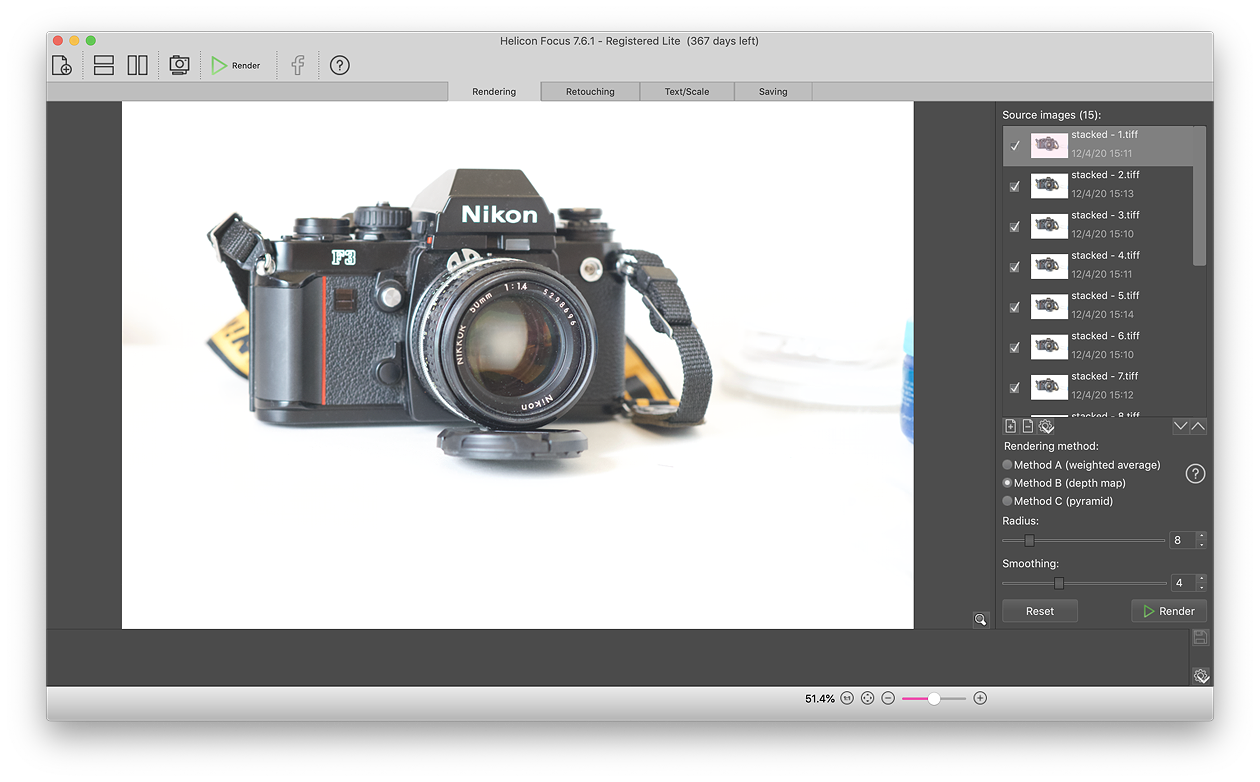The width and height of the screenshot is (1260, 782).
Task: Switch to the Retouching tab
Action: pyautogui.click(x=590, y=91)
